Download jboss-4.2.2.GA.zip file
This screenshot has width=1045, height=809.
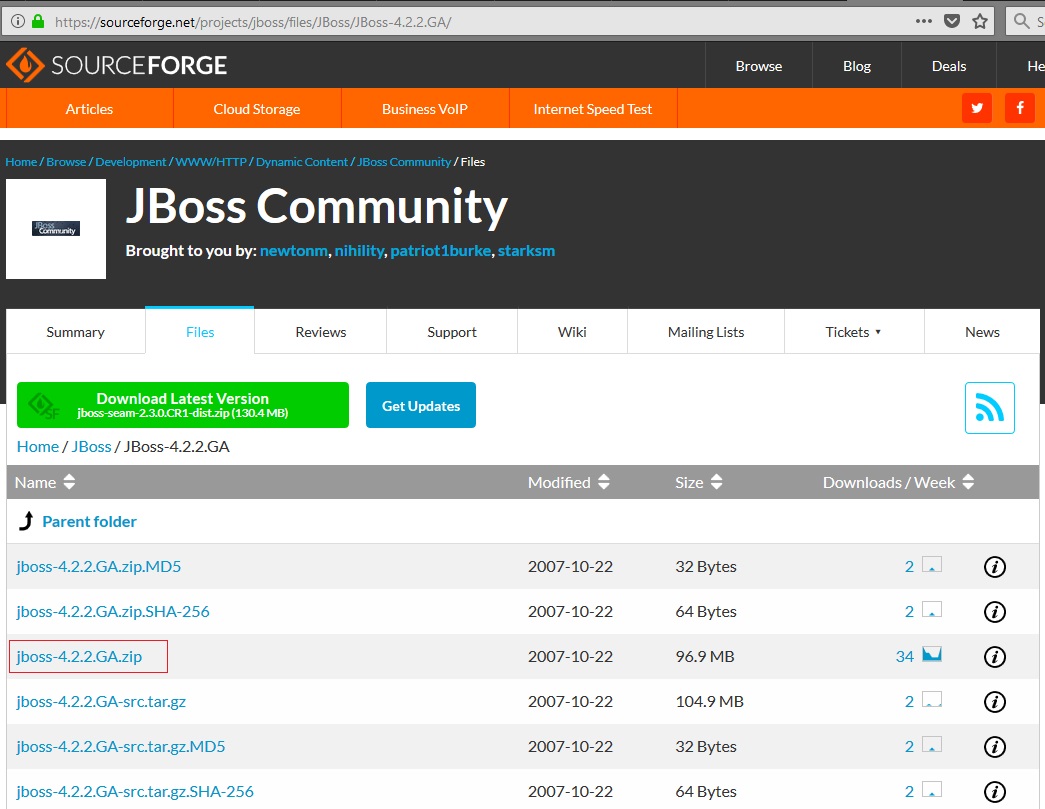(x=79, y=656)
